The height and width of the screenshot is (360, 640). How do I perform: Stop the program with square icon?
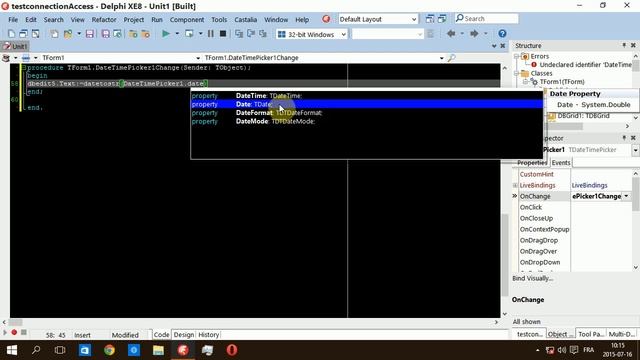tap(223, 34)
